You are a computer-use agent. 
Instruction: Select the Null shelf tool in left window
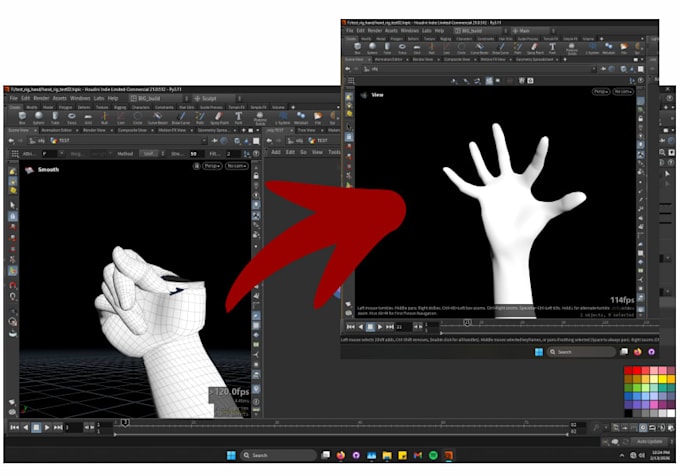click(x=105, y=117)
